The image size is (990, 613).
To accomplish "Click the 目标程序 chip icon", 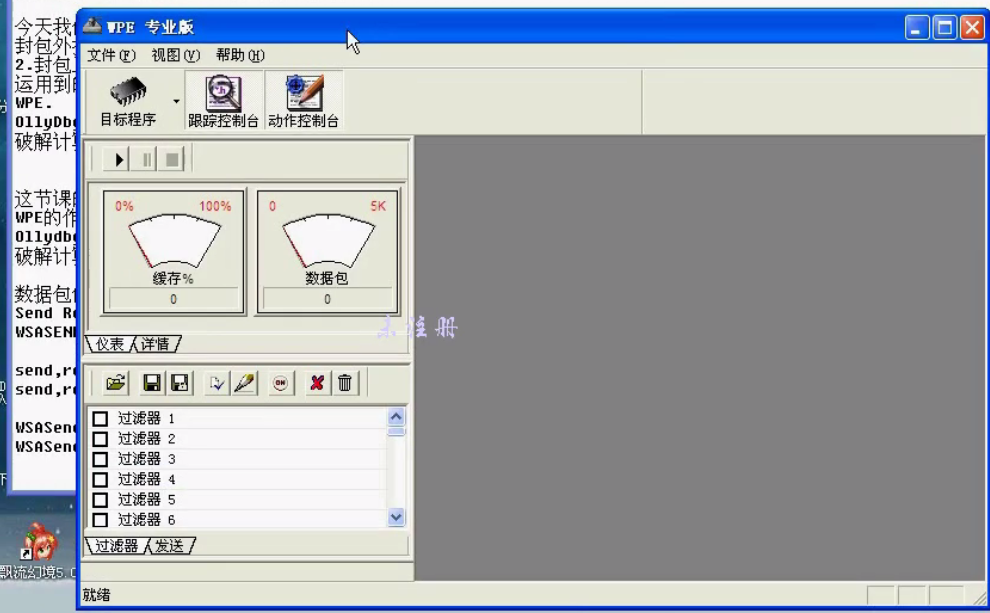I will coord(128,94).
